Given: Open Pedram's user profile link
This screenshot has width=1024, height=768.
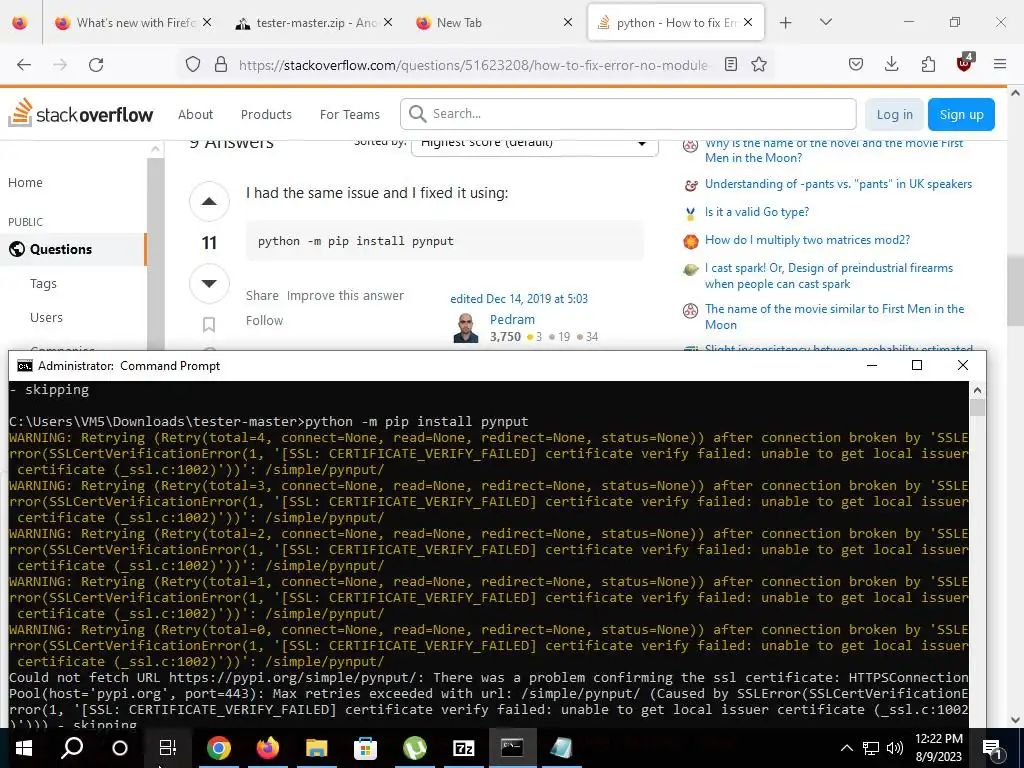Looking at the screenshot, I should pyautogui.click(x=512, y=319).
